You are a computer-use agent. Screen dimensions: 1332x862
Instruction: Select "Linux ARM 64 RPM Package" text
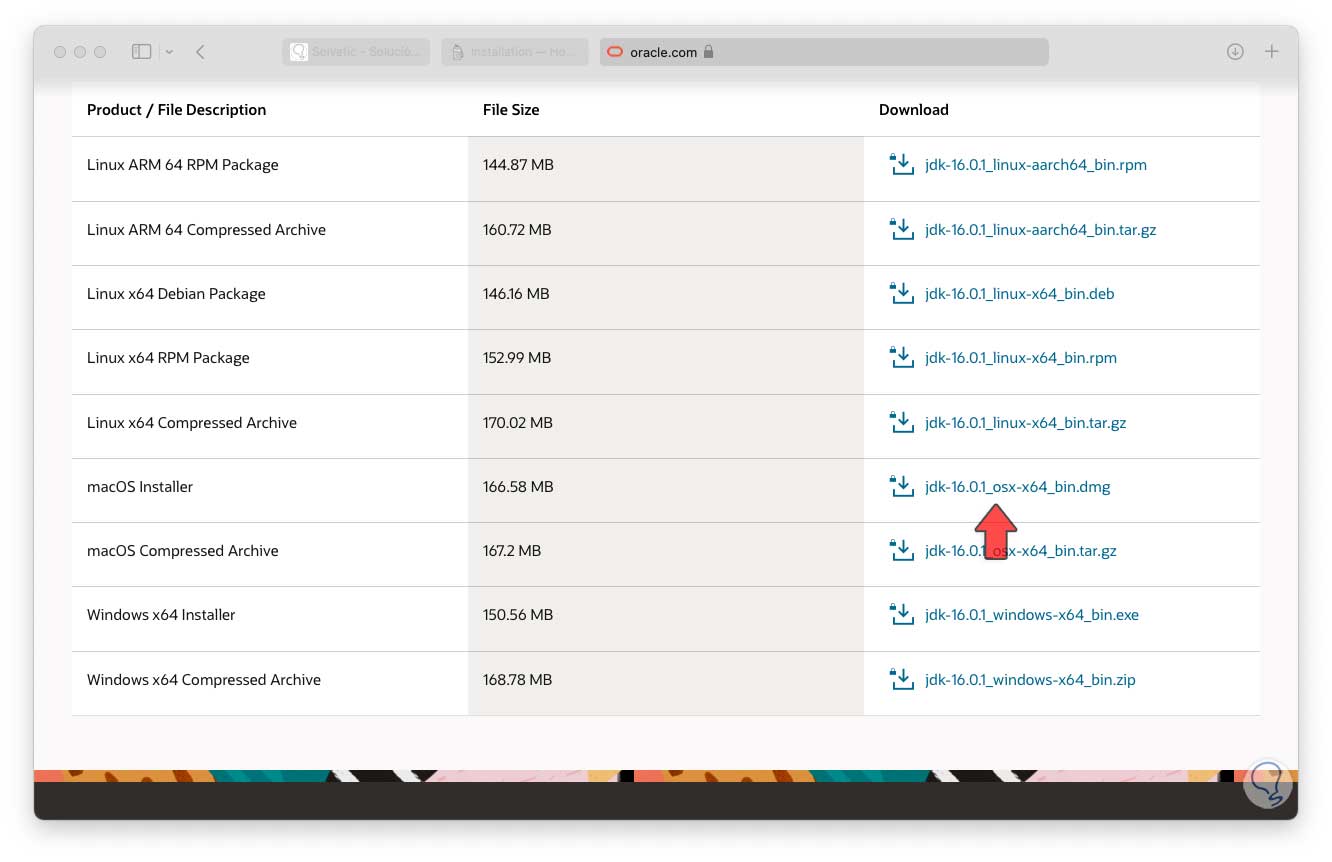point(183,165)
